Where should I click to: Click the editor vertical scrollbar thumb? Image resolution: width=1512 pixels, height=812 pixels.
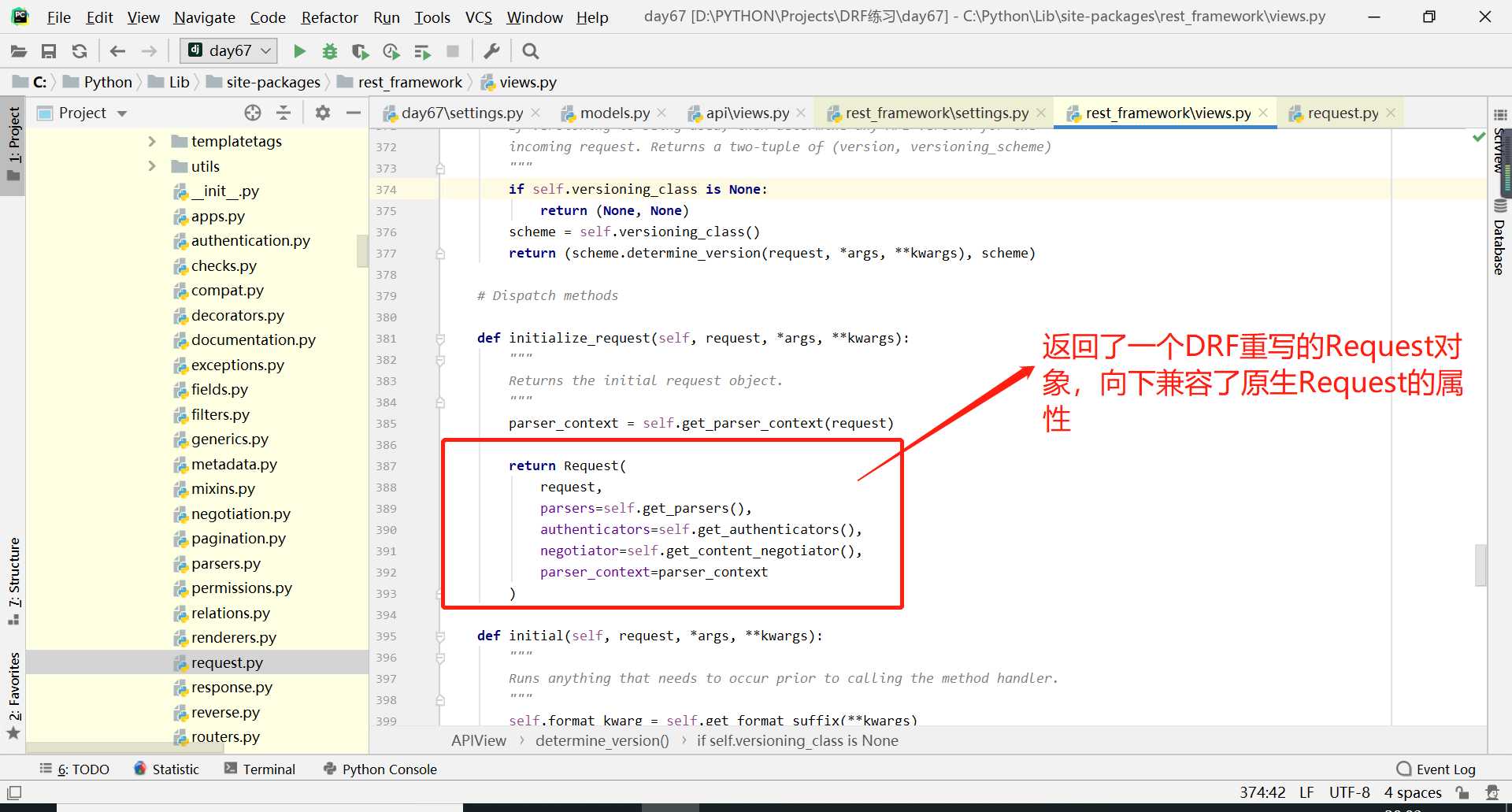point(1480,565)
